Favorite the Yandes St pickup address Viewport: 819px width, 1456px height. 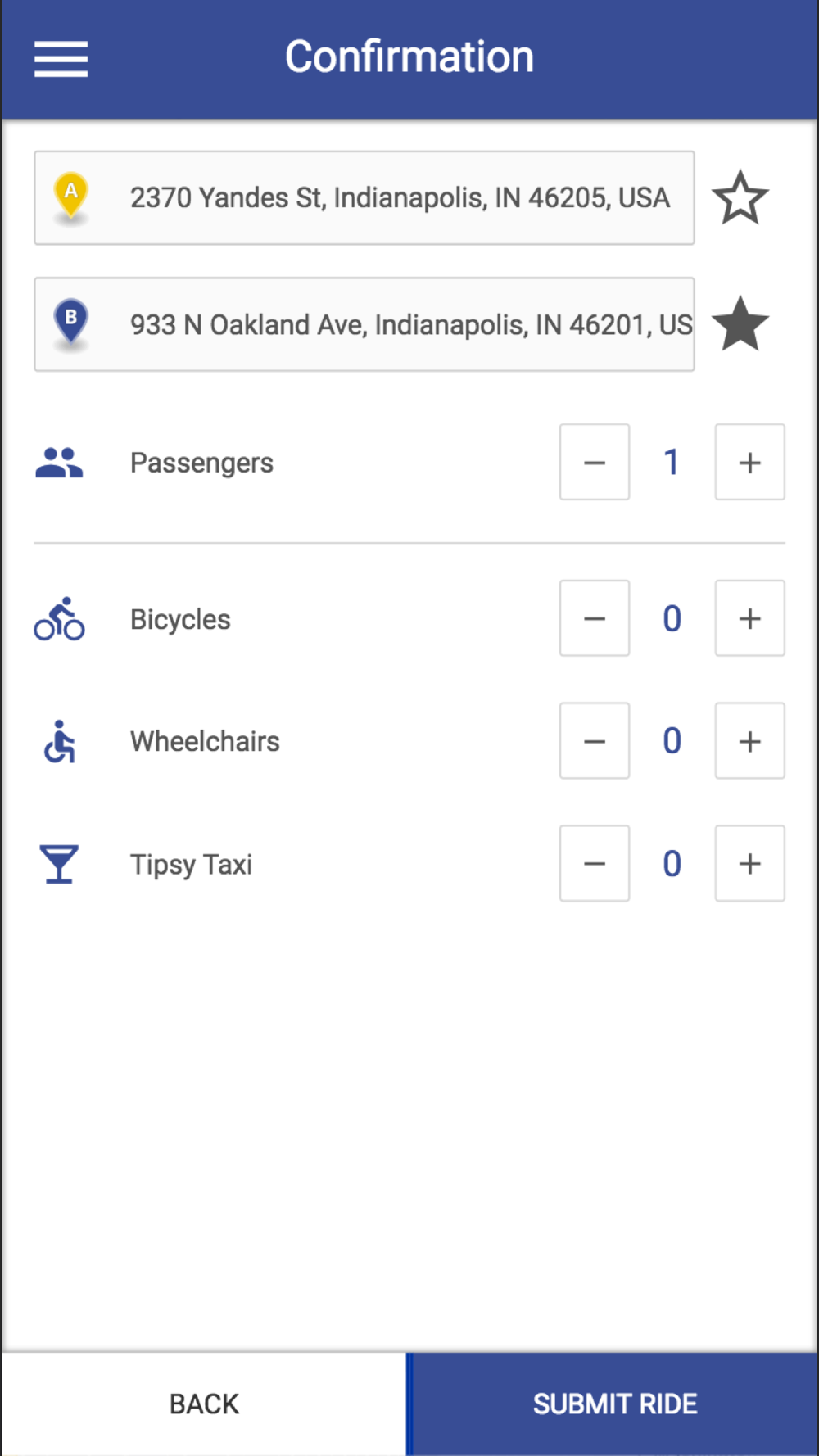740,197
